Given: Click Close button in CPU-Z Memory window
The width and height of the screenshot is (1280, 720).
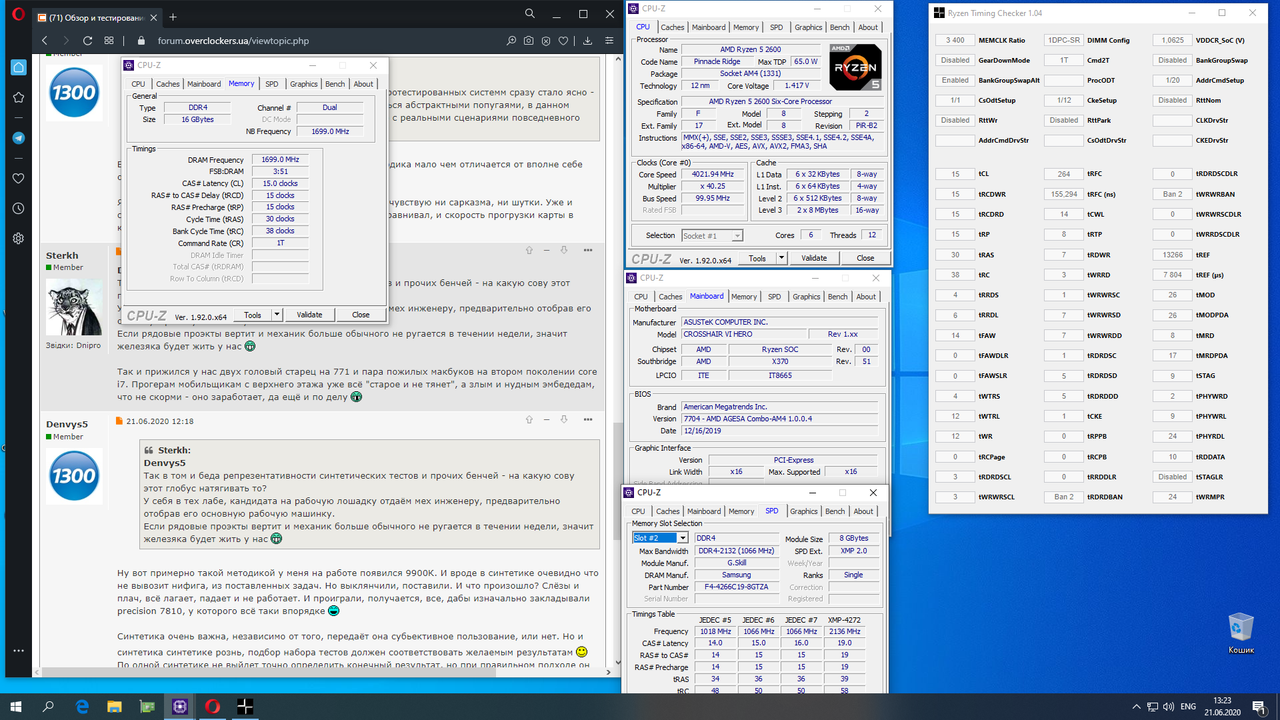Looking at the screenshot, I should click(x=361, y=314).
